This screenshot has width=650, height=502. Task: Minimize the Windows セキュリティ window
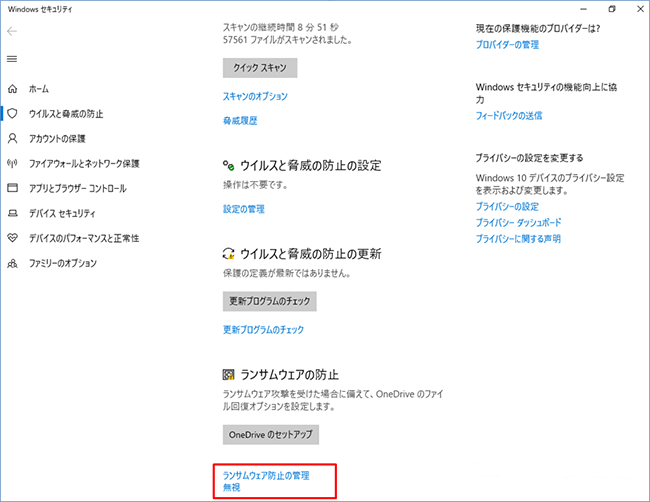(583, 9)
